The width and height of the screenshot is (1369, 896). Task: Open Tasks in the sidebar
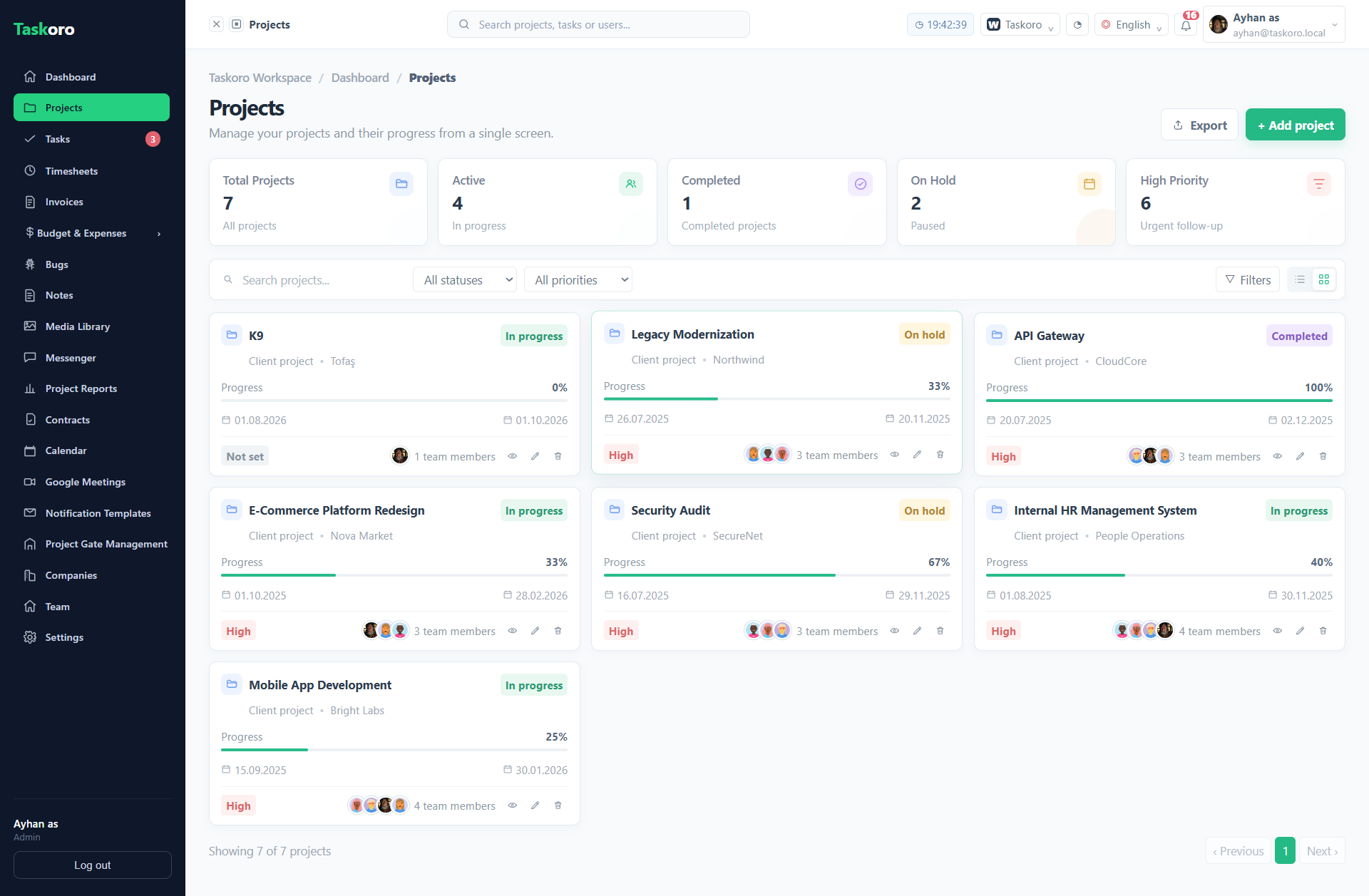tap(92, 139)
